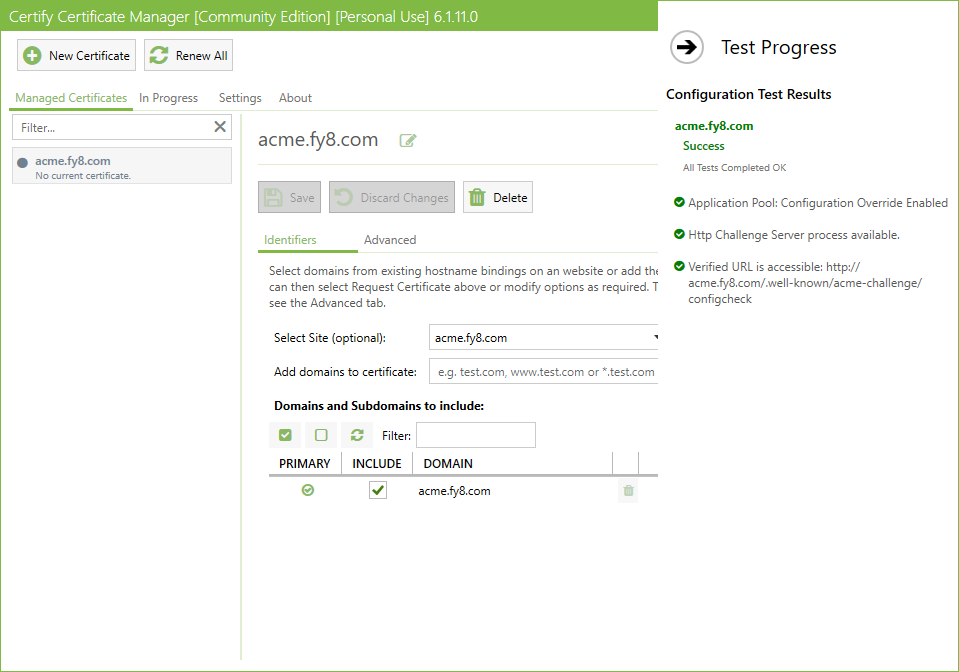Click the select all domains checkmark icon
The width and height of the screenshot is (959, 672).
coord(285,435)
